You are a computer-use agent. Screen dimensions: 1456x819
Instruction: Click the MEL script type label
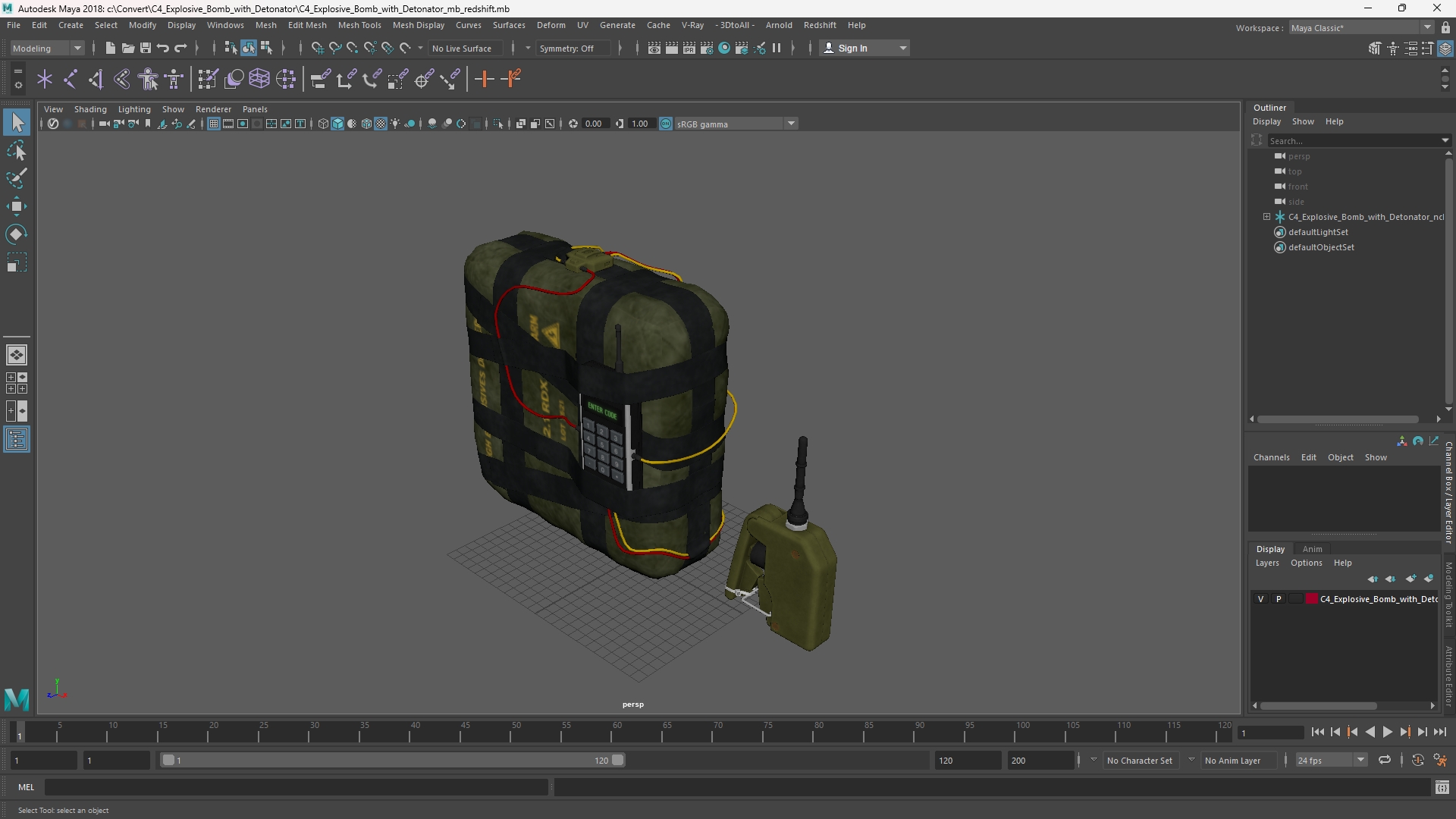pyautogui.click(x=27, y=787)
